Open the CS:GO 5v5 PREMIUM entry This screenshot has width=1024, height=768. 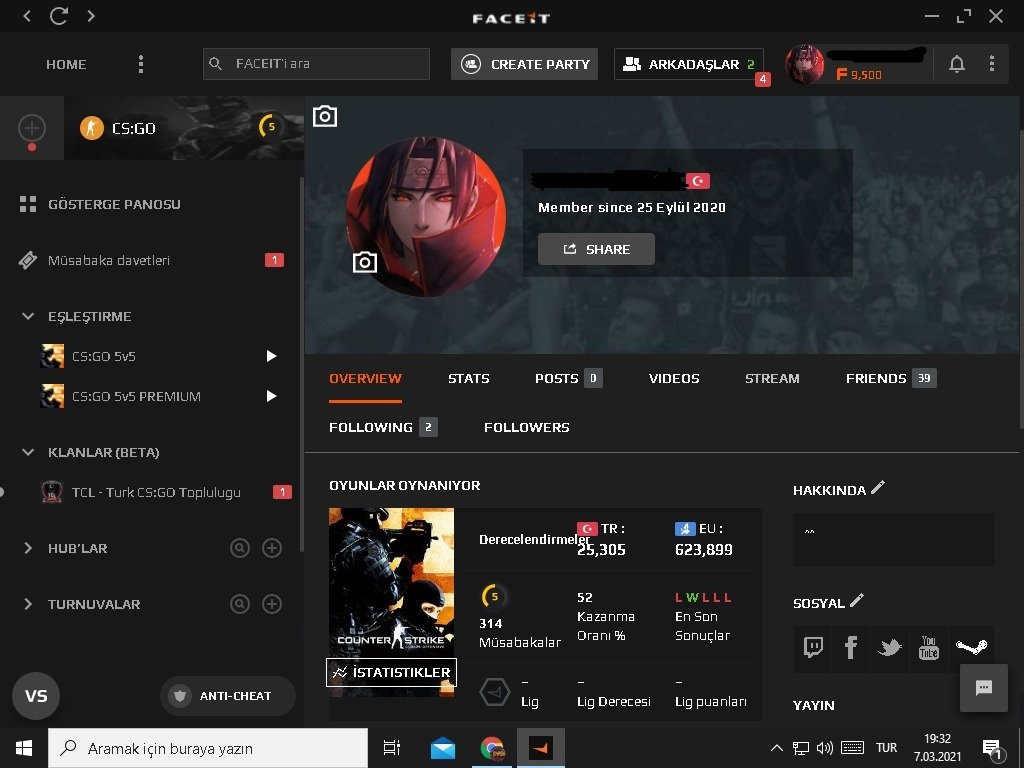point(120,396)
